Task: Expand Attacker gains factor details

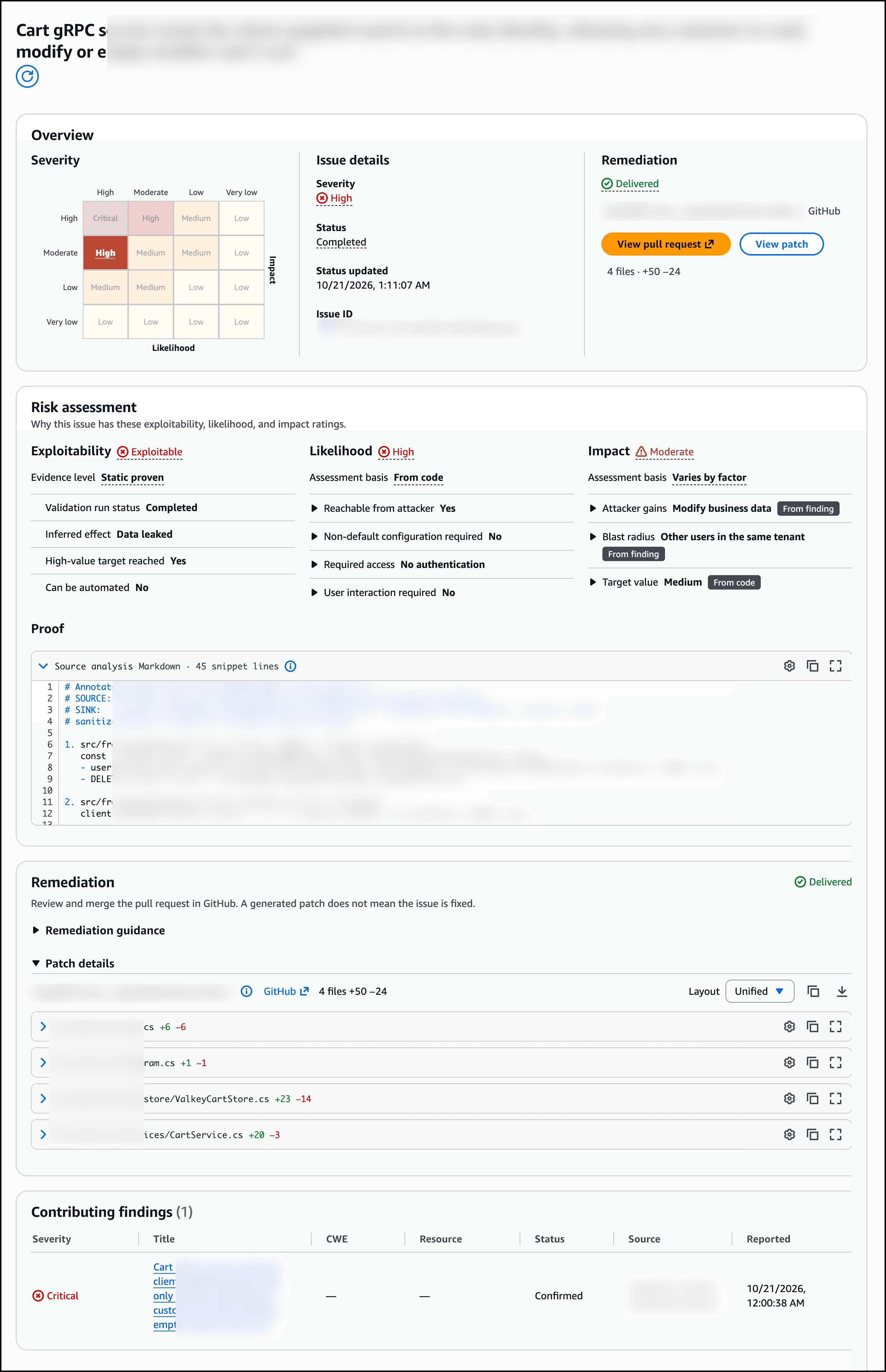Action: pos(593,509)
